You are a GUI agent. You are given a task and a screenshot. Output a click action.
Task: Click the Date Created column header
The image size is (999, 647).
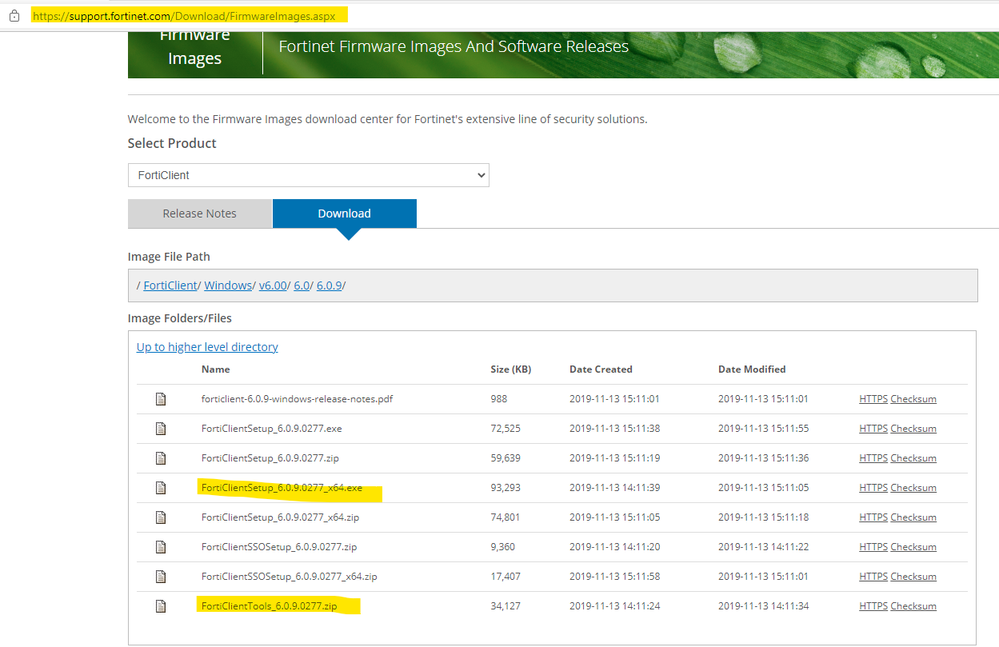(x=601, y=369)
